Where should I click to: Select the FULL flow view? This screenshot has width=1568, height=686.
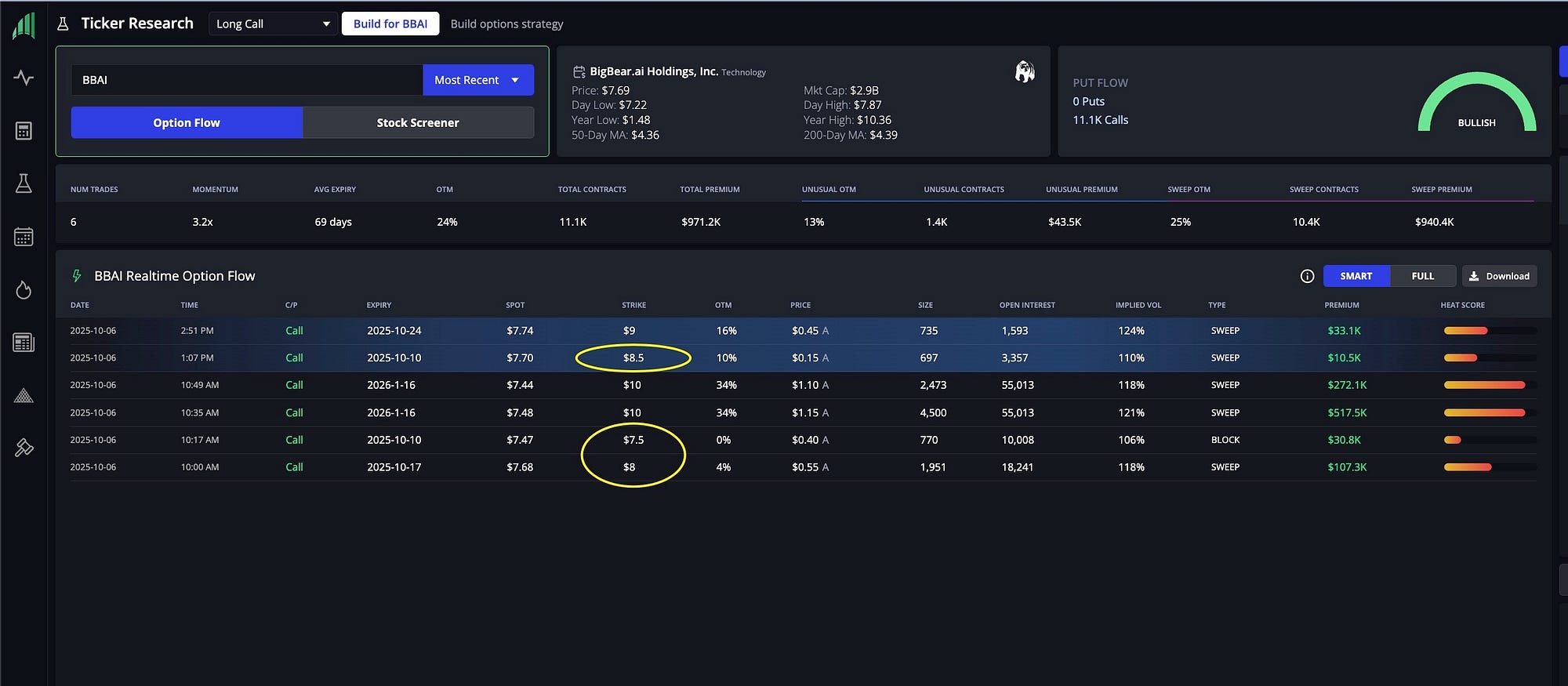1423,276
